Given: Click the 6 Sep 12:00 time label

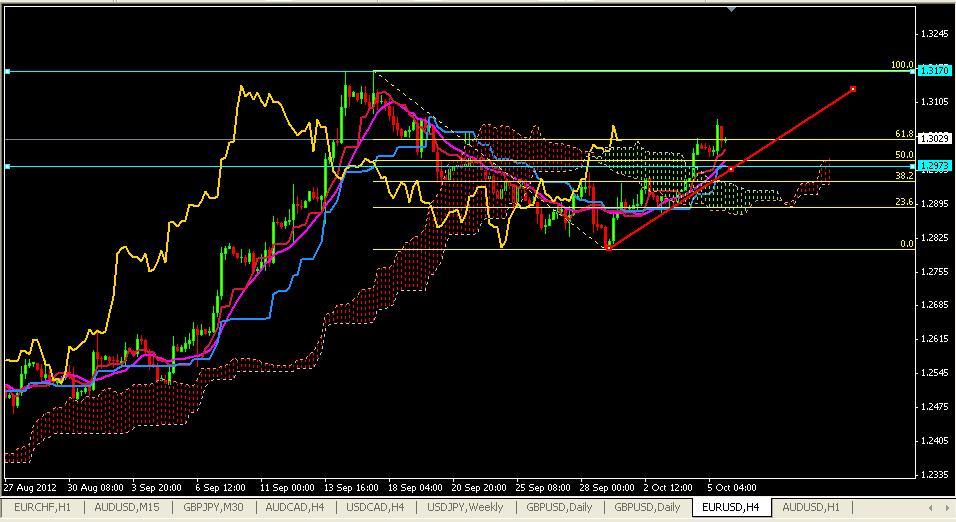Looking at the screenshot, I should pyautogui.click(x=221, y=488).
